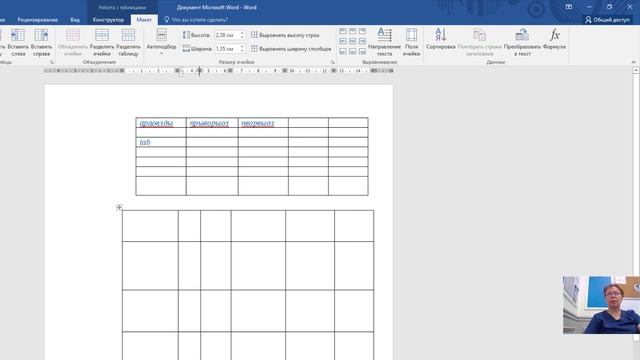Align cell text bottom right
The width and height of the screenshot is (640, 360).
[x=362, y=51]
